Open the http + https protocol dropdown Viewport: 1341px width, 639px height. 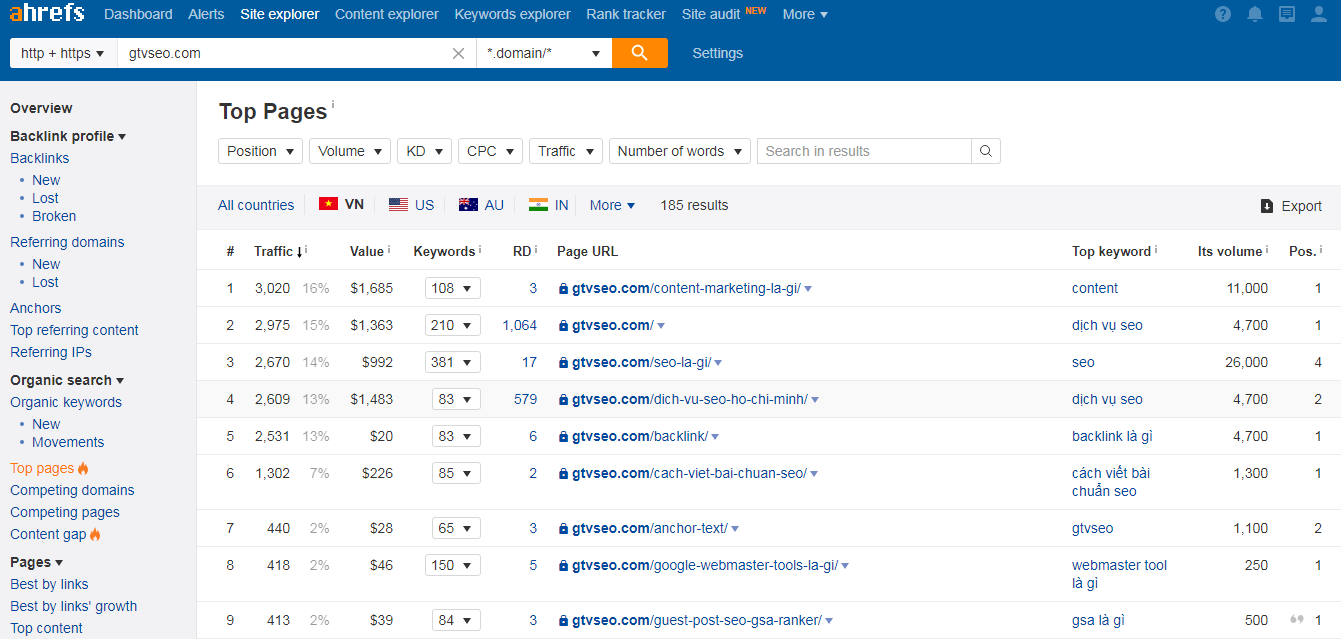(x=63, y=53)
